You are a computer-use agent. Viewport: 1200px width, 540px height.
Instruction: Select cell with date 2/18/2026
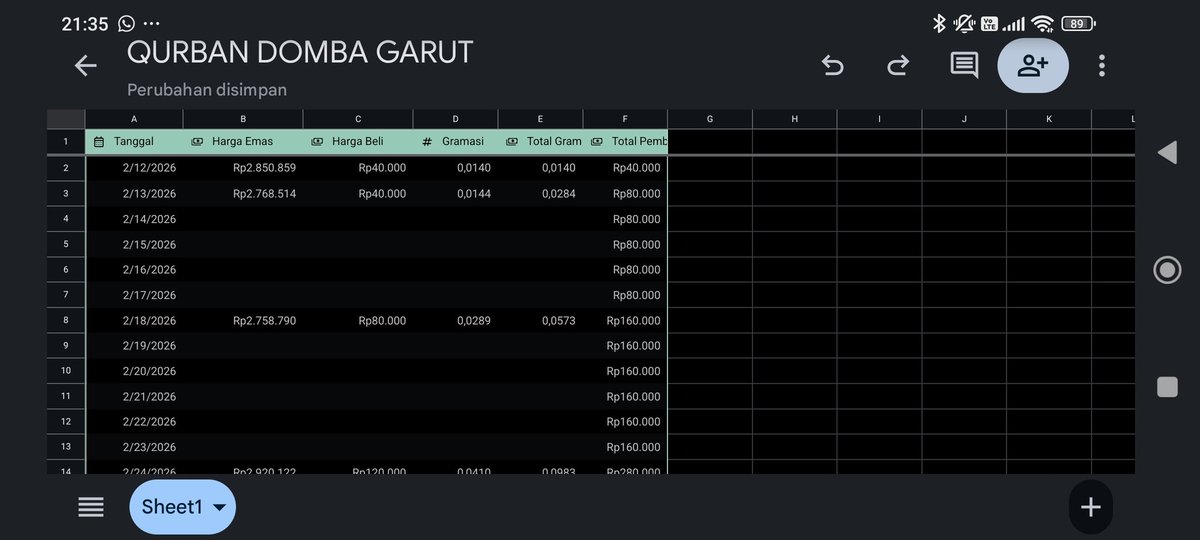click(x=134, y=320)
